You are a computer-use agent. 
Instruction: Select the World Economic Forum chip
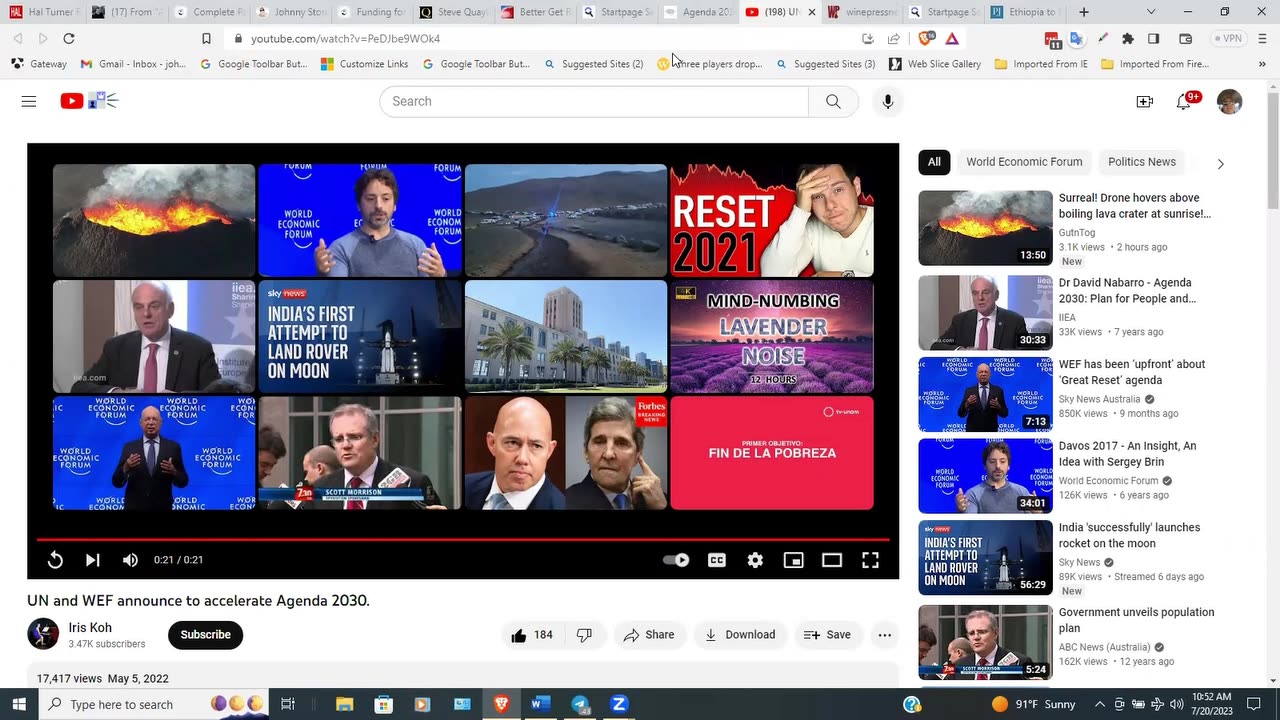coord(1024,162)
